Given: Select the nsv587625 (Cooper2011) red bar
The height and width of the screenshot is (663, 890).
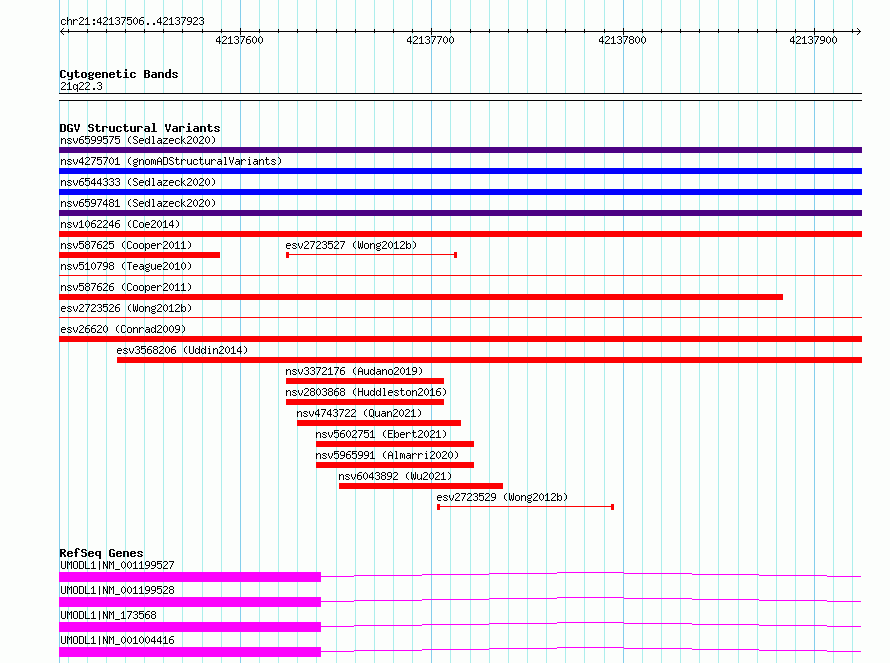Looking at the screenshot, I should tap(140, 255).
